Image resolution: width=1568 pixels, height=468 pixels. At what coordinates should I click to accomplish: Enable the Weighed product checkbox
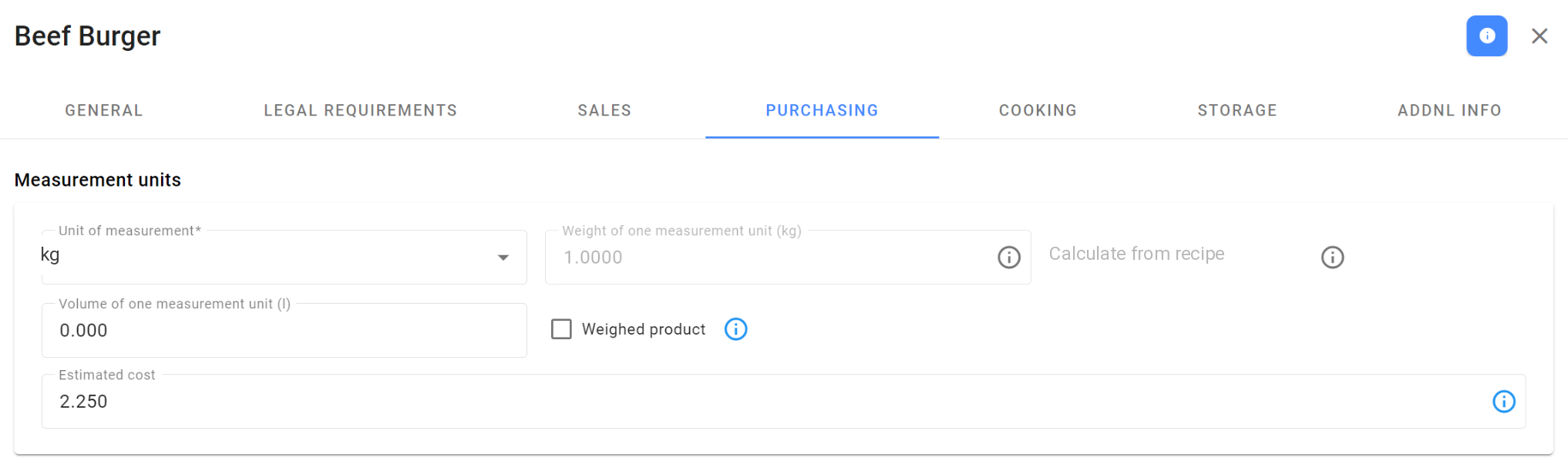click(x=561, y=329)
